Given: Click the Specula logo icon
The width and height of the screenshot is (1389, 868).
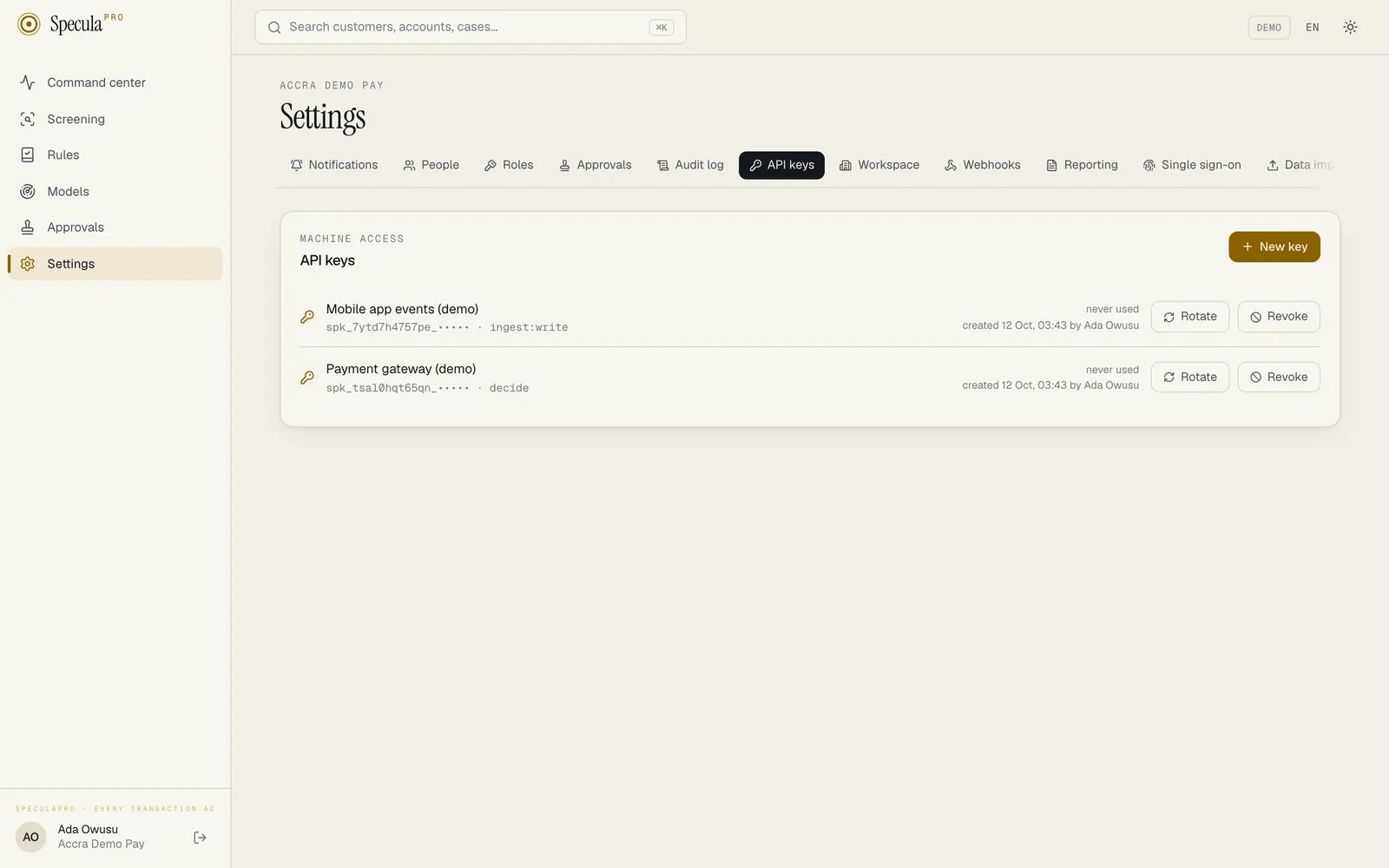Looking at the screenshot, I should pyautogui.click(x=29, y=24).
